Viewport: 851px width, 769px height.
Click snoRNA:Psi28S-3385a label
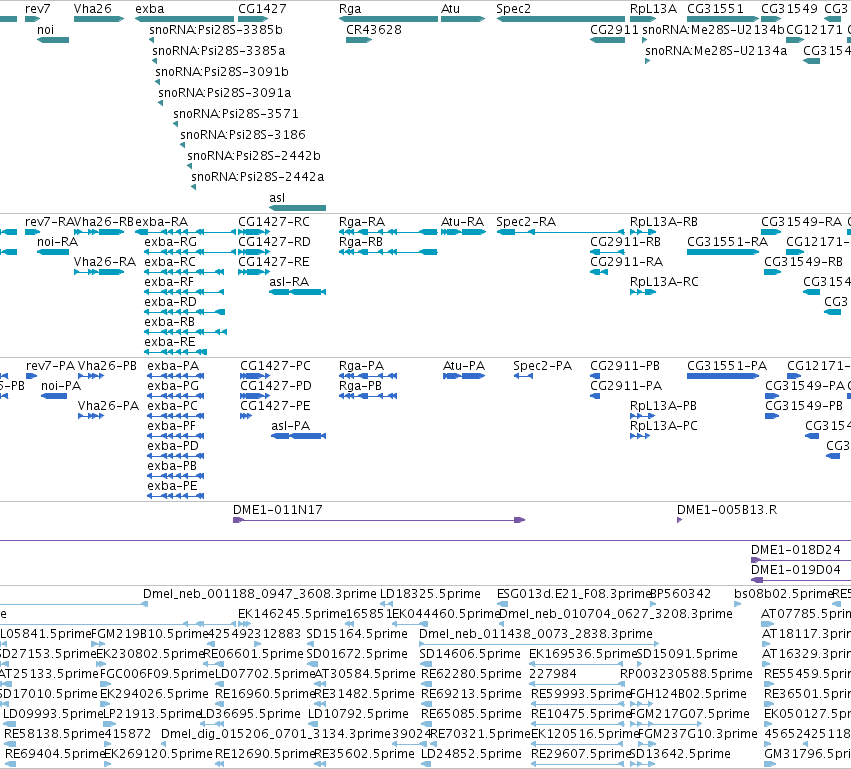click(x=219, y=50)
